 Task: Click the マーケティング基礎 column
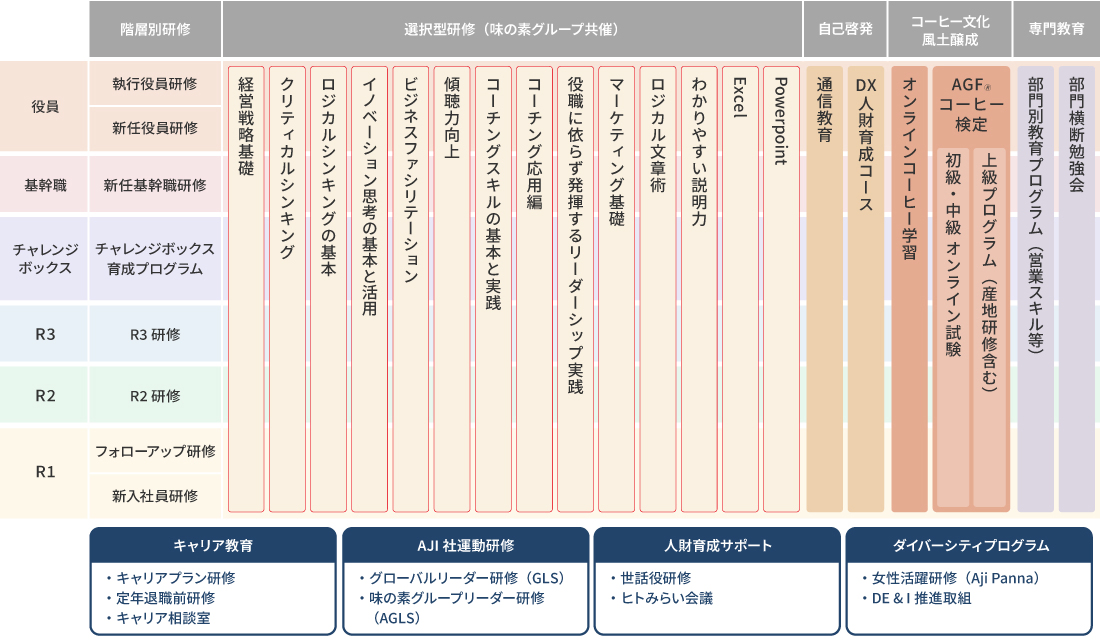tap(617, 289)
